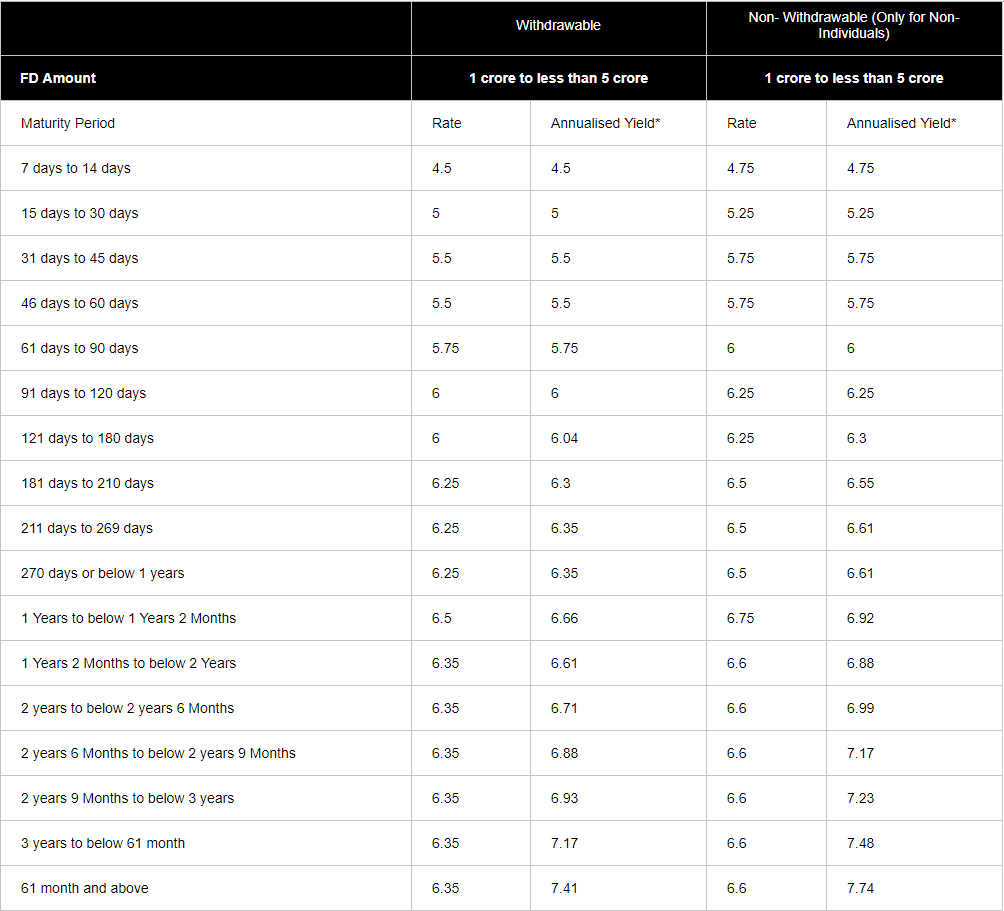
Task: Select the 6.04 annualised yield value
Action: point(564,439)
